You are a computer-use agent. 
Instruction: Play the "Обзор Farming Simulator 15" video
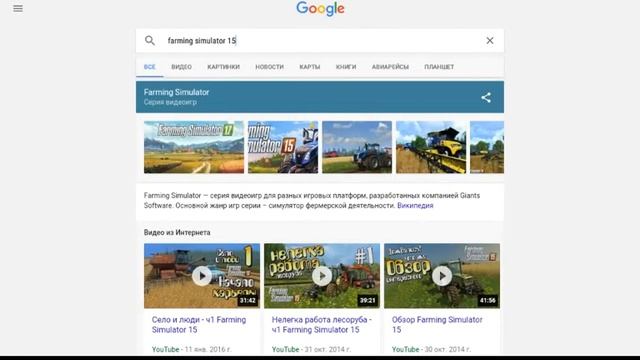(442, 276)
